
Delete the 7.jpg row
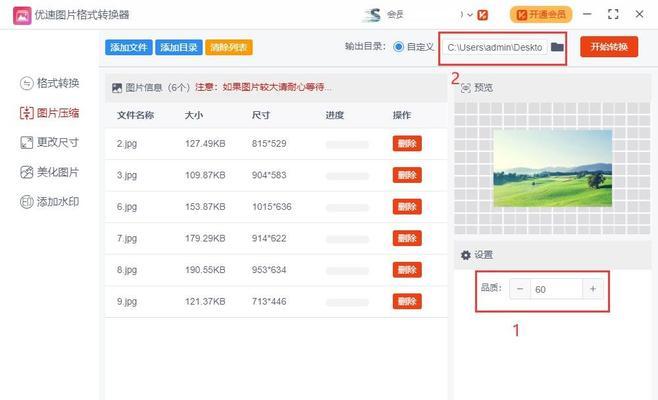[x=407, y=238]
